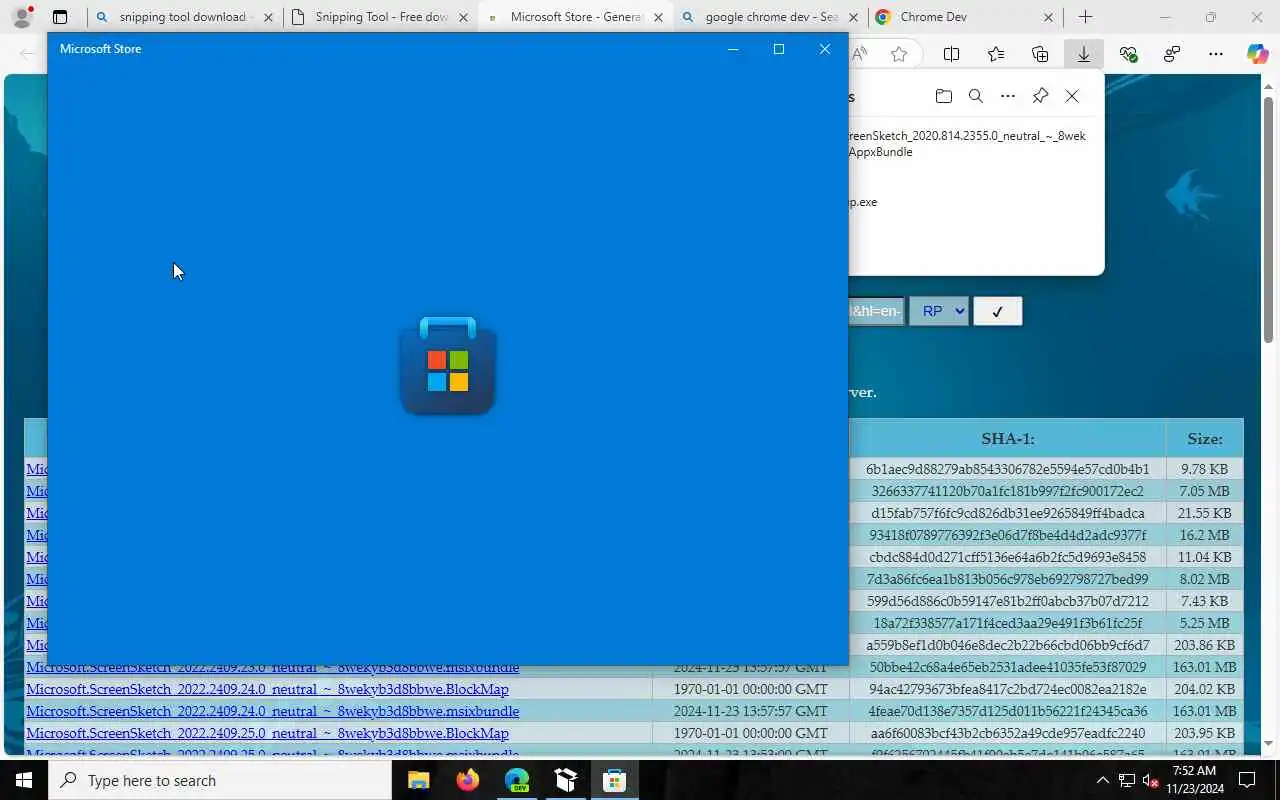Select hash starting with 4feae70d
Screen dimensions: 1280x800
1008,711
